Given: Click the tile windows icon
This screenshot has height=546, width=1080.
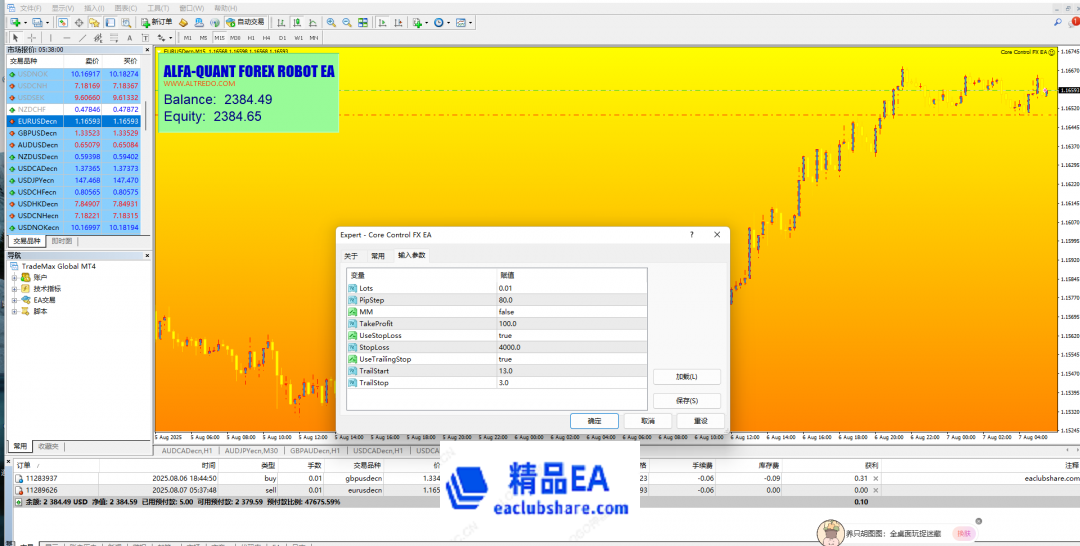Looking at the screenshot, I should click(x=363, y=22).
